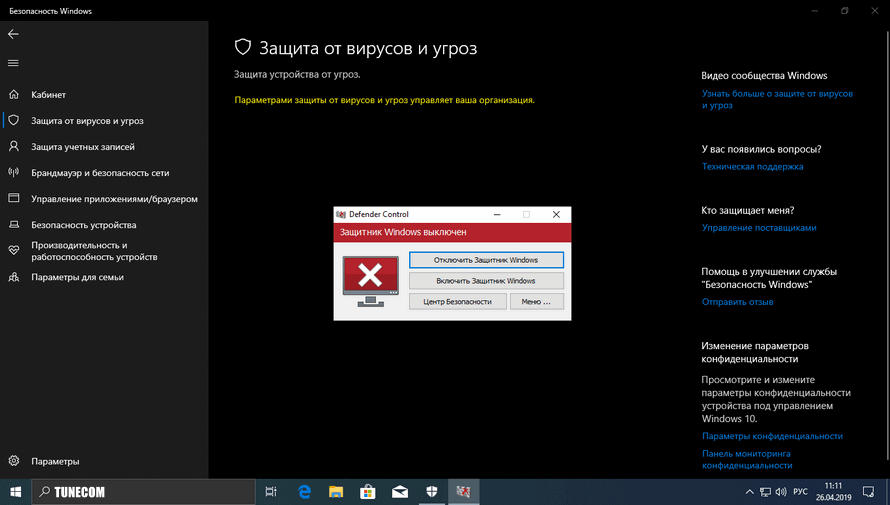Click the Параметры gear icon

[x=14, y=461]
